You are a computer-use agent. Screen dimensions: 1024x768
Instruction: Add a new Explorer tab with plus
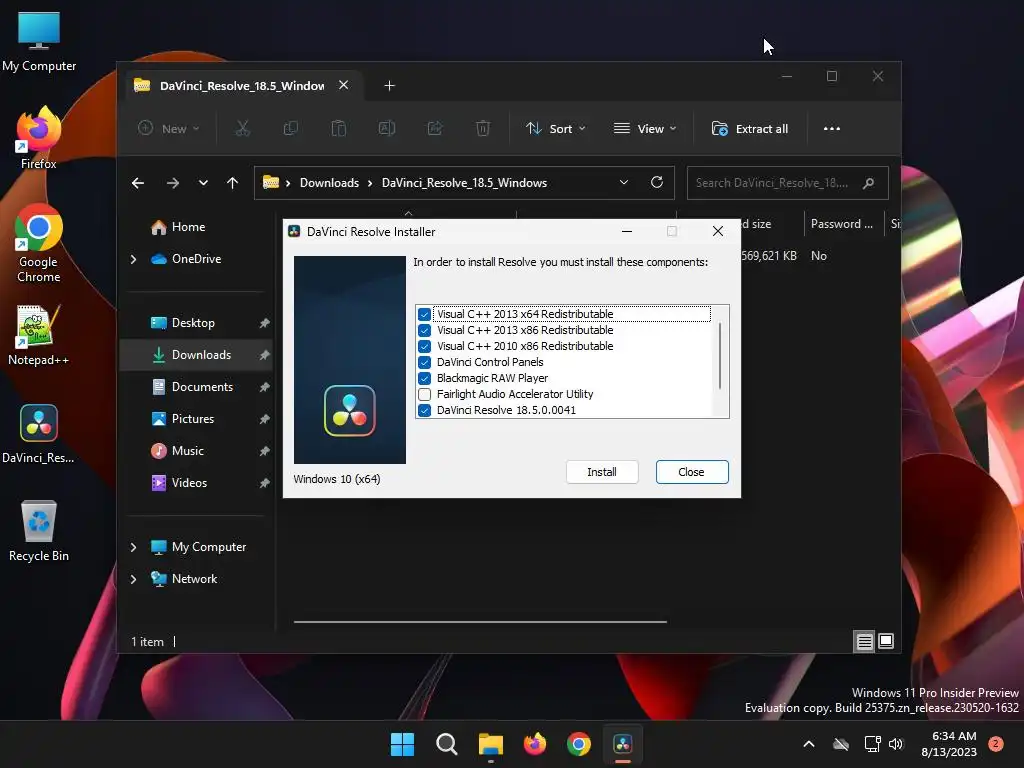[x=389, y=86]
